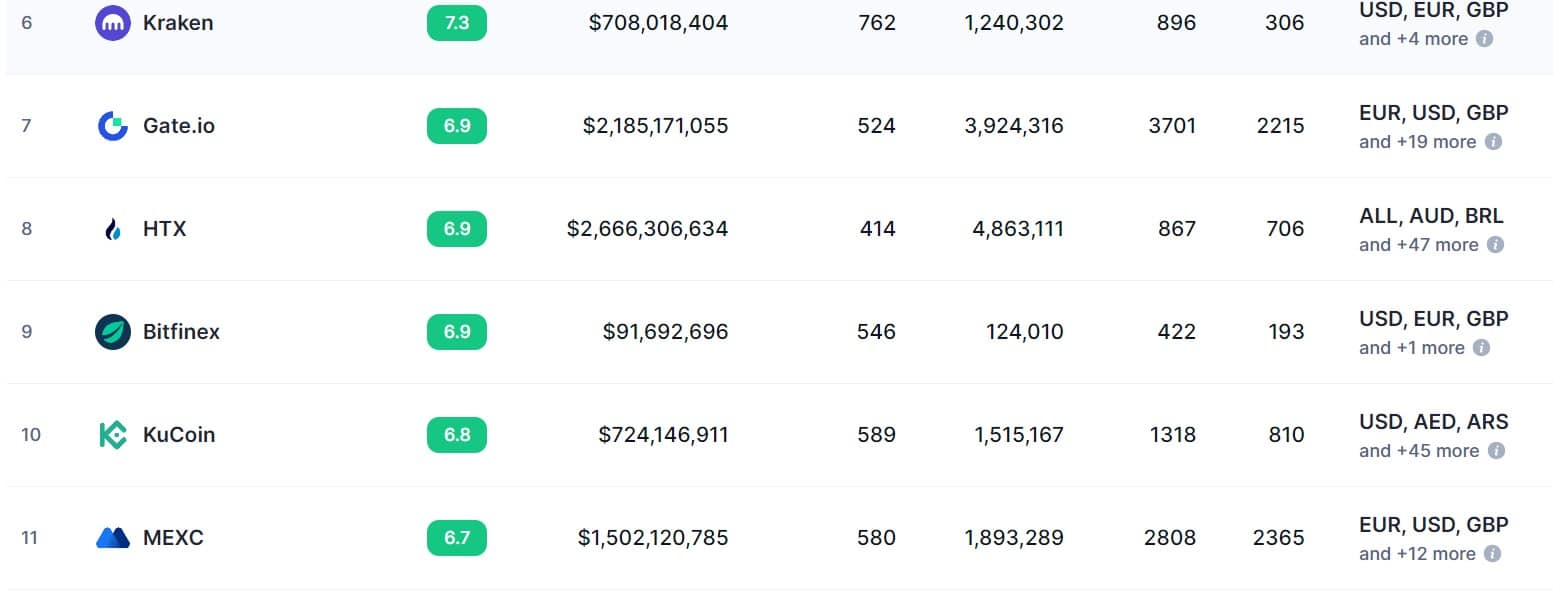Image resolution: width=1553 pixels, height=591 pixels.
Task: Click info icon beside Kraken's +4 more
Action: 1485,39
